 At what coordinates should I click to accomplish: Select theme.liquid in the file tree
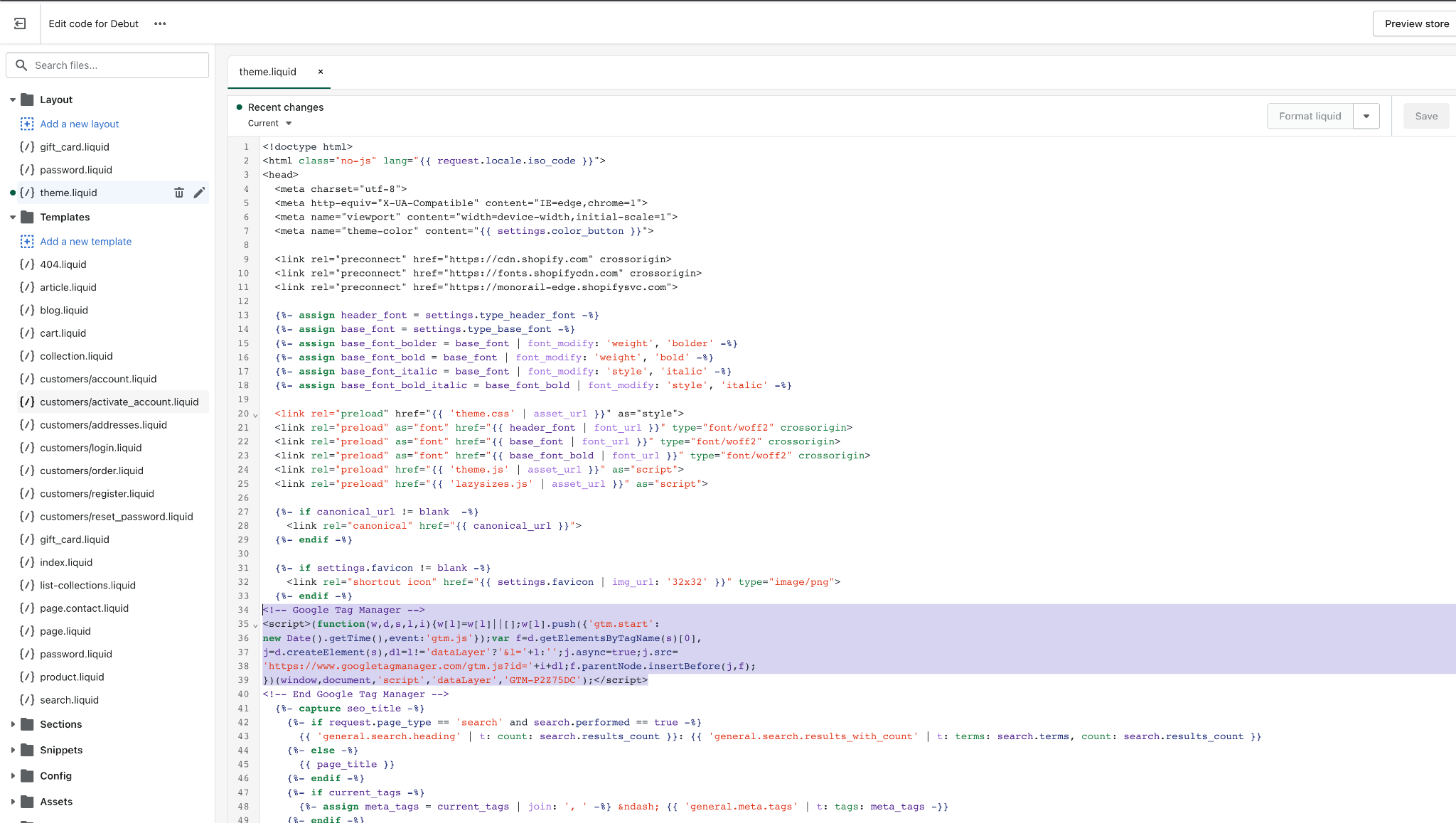(68, 193)
